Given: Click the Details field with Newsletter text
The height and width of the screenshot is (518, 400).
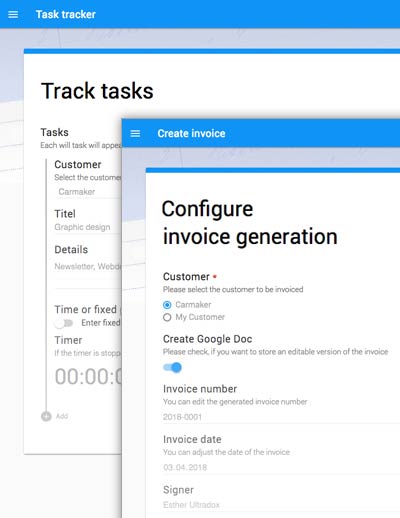Looking at the screenshot, I should click(x=88, y=267).
